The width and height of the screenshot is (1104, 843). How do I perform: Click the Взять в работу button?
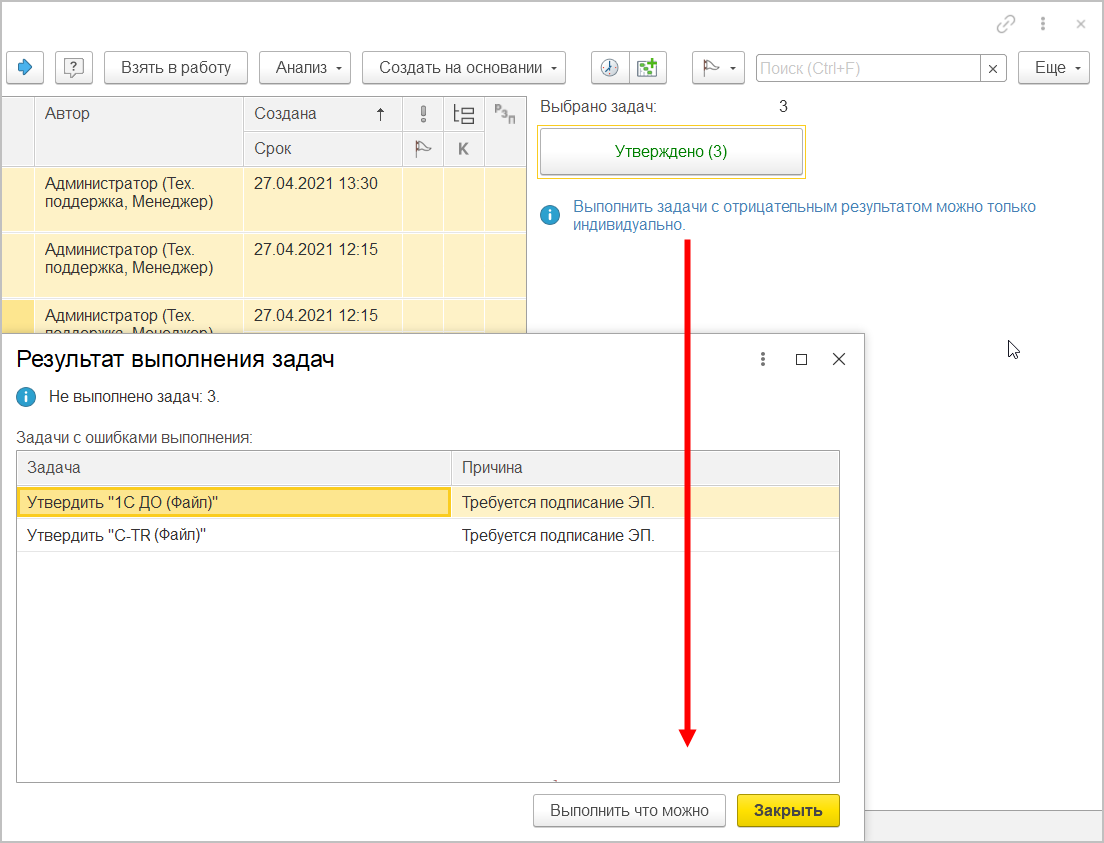point(175,68)
